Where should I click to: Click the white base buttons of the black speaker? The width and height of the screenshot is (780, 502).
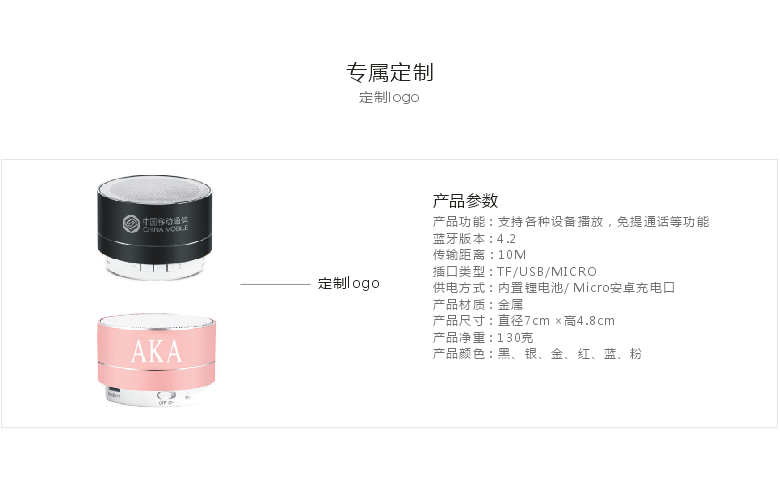pyautogui.click(x=155, y=268)
